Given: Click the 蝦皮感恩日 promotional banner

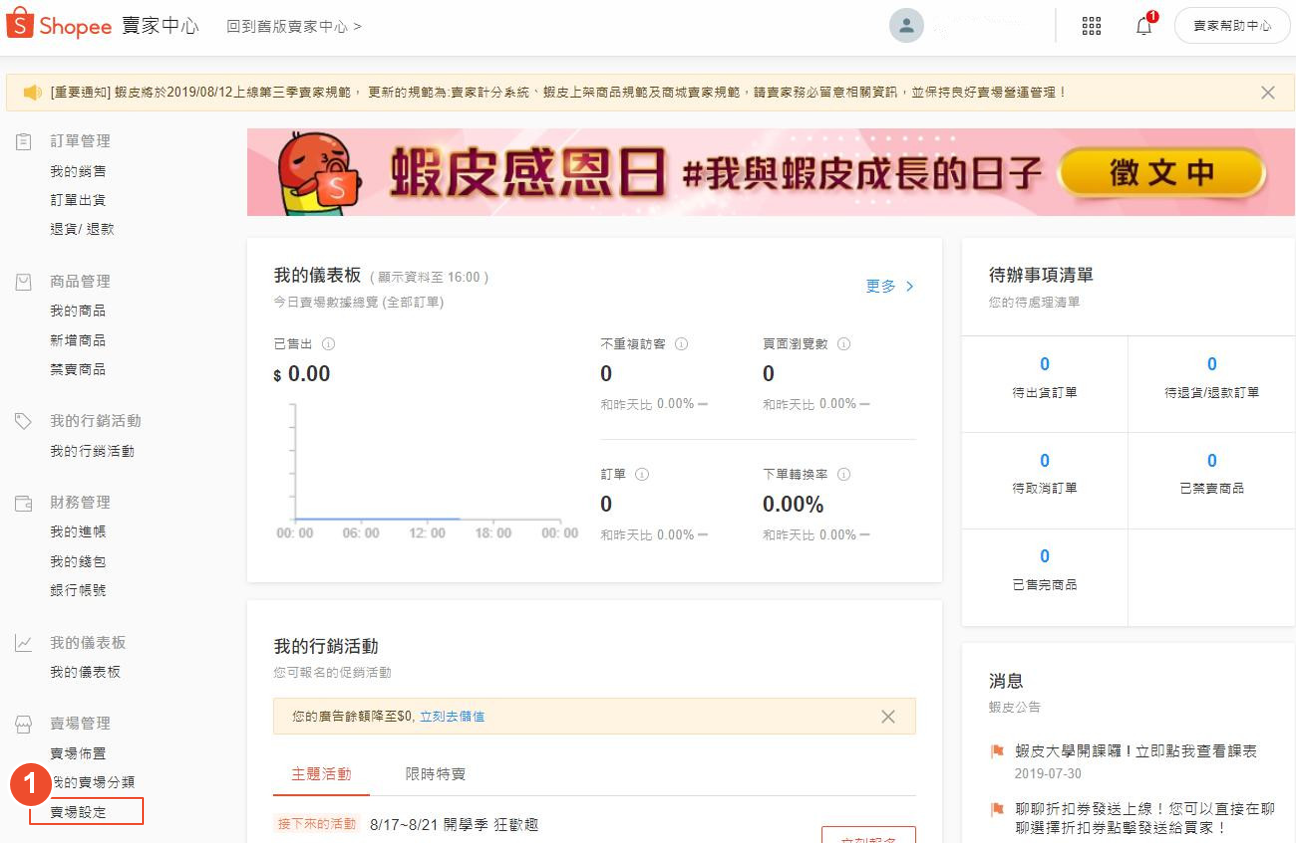Looking at the screenshot, I should [x=770, y=172].
